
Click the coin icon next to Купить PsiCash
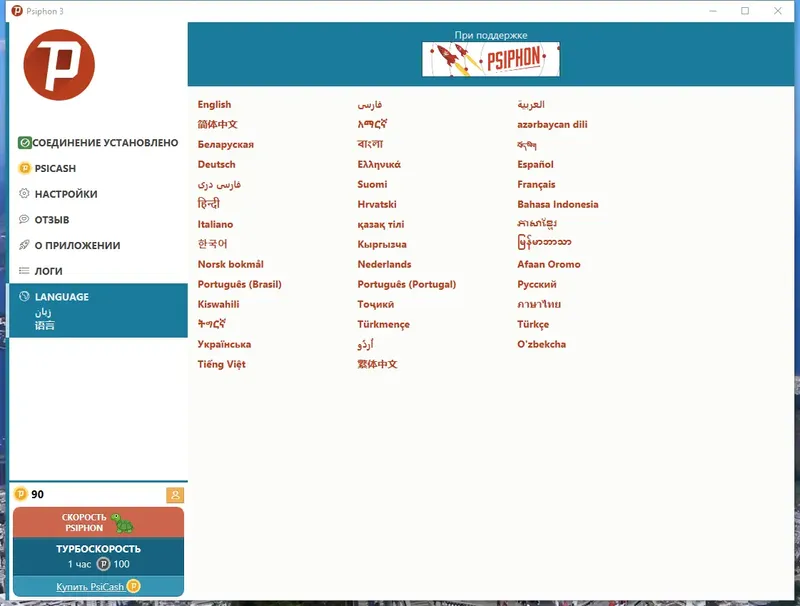click(133, 586)
